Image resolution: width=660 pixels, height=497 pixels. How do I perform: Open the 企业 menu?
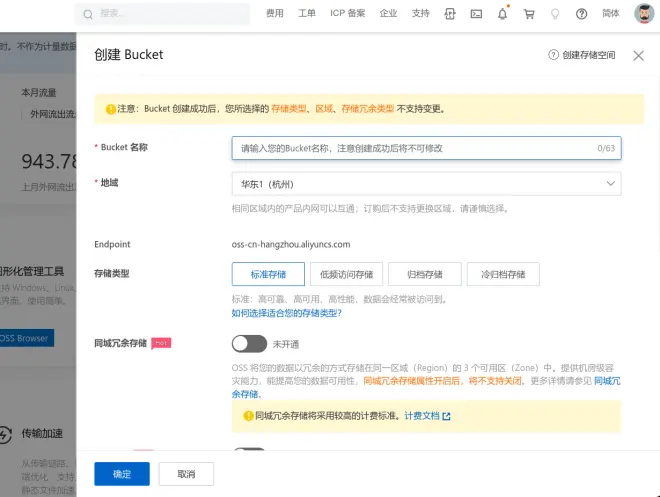tap(388, 13)
